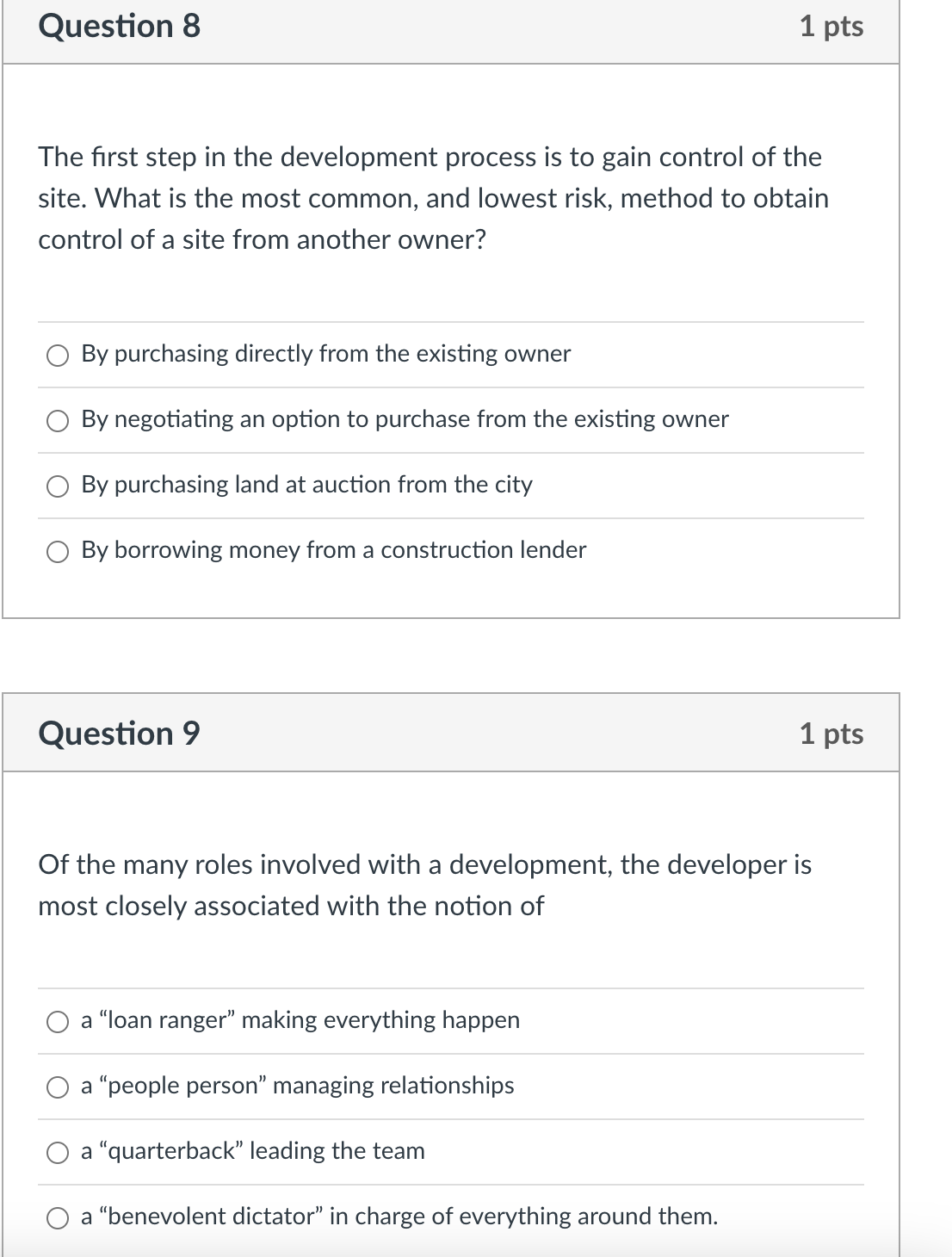Image resolution: width=952 pixels, height=1257 pixels.
Task: Click the Question 9 prompt text
Action: [424, 885]
